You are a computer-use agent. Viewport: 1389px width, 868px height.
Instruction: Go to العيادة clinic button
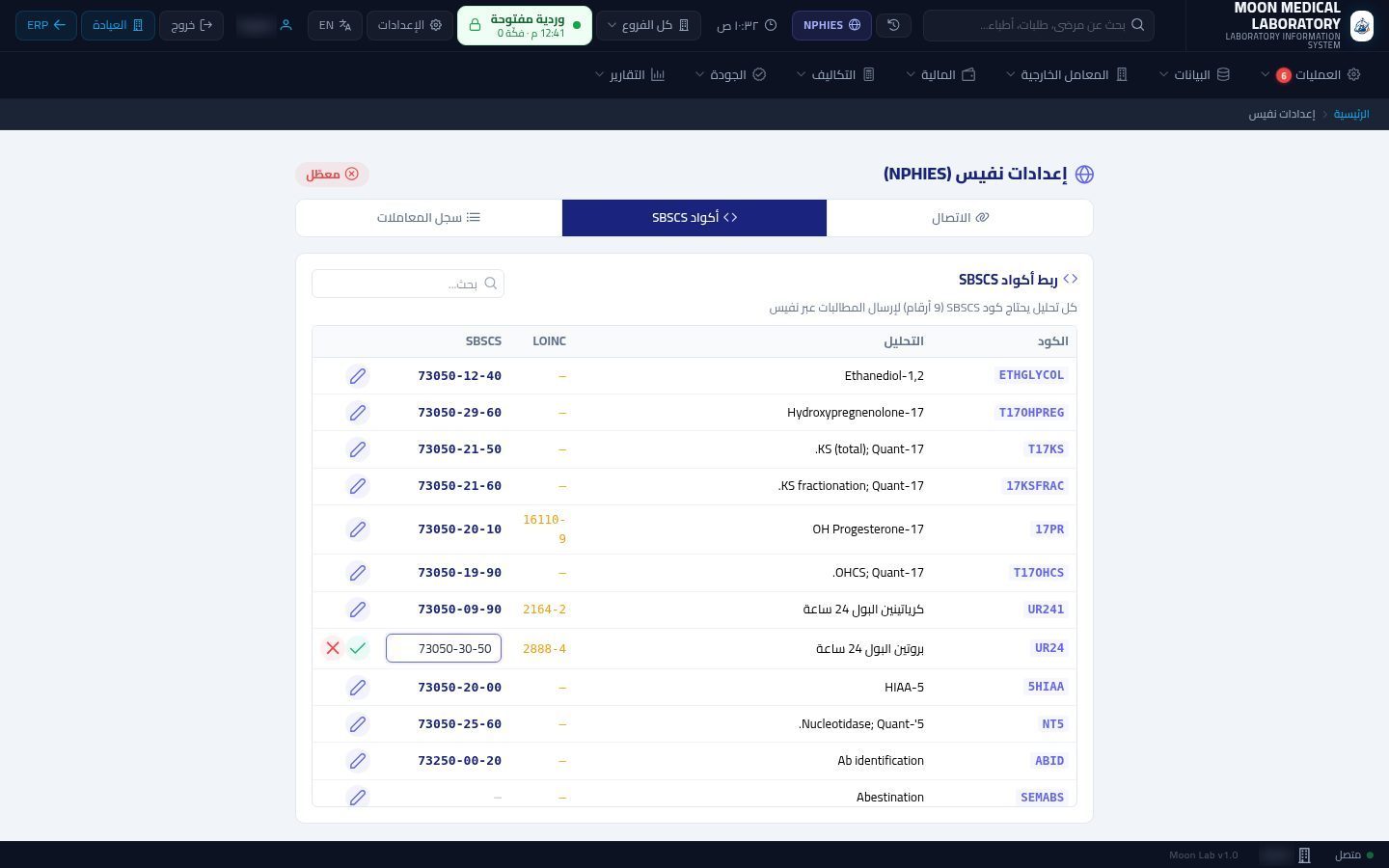pyautogui.click(x=118, y=25)
